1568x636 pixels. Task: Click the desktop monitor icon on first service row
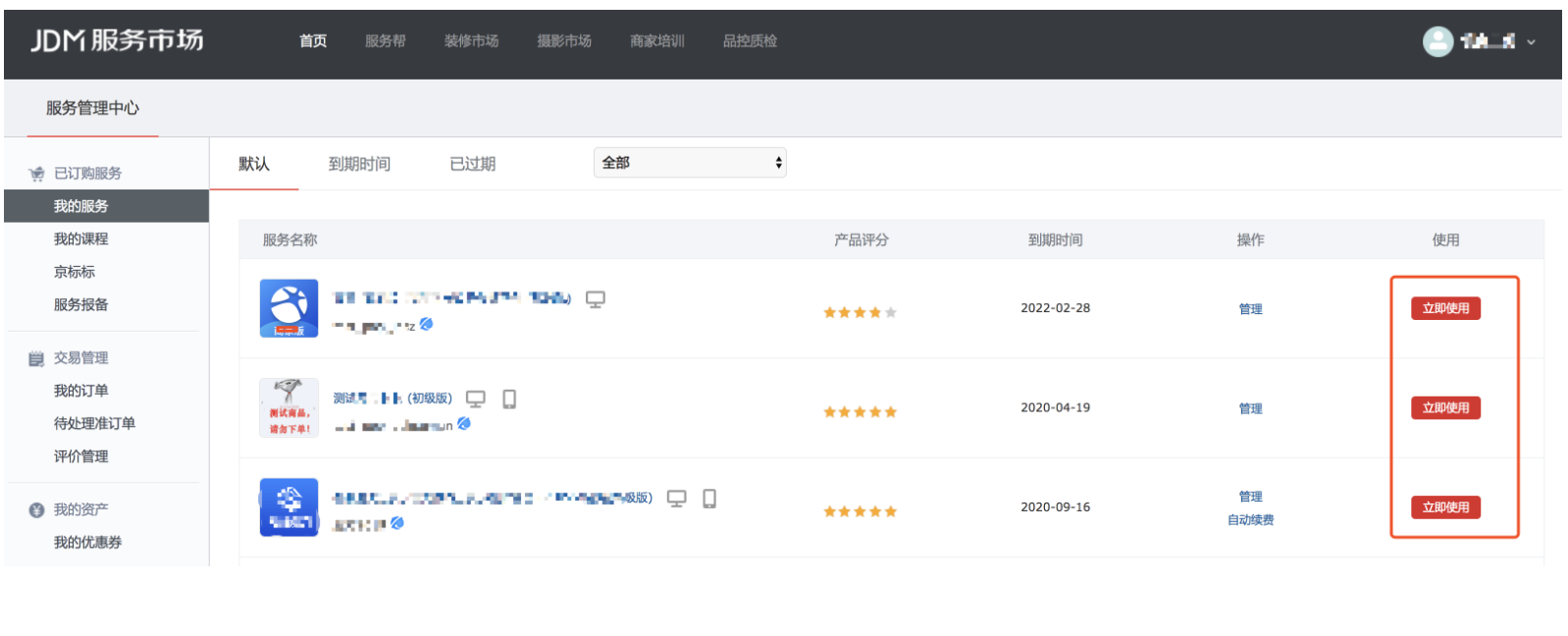point(596,298)
